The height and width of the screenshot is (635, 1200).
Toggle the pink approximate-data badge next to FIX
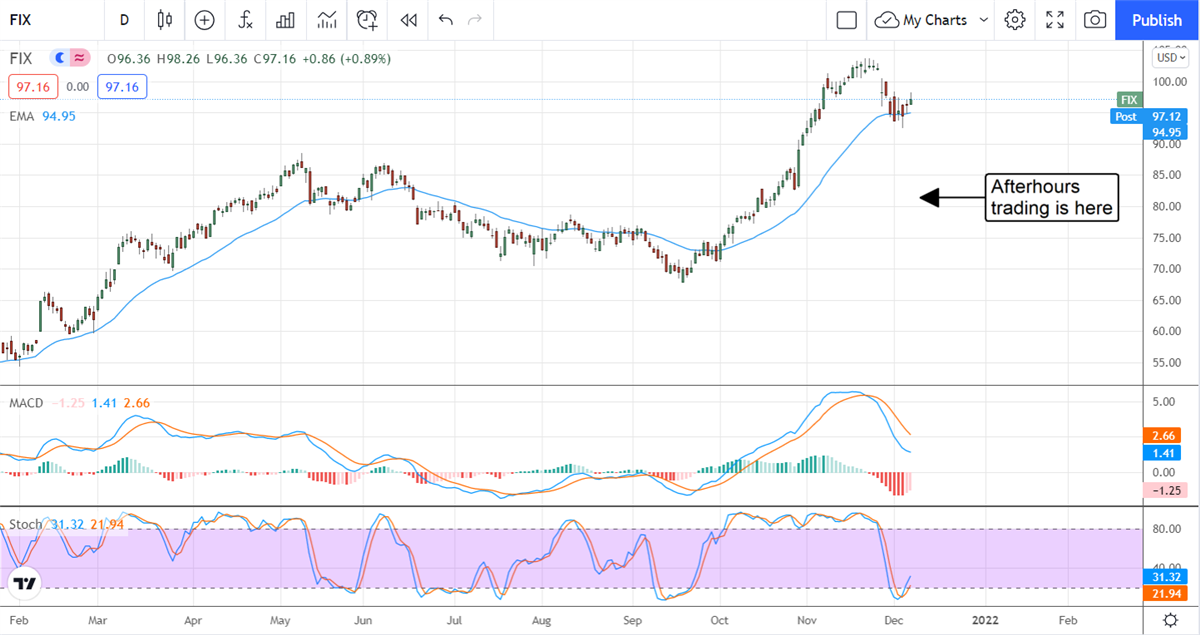pyautogui.click(x=79, y=58)
